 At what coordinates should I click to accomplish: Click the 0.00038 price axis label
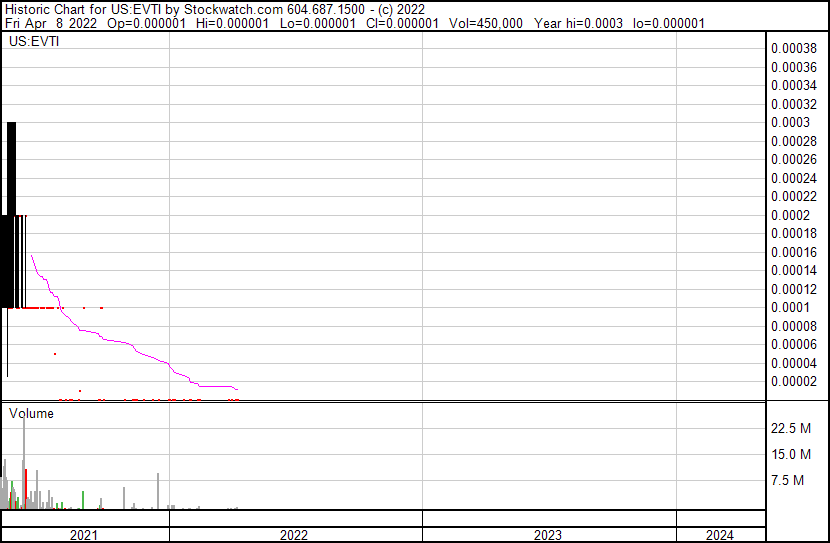click(x=794, y=48)
